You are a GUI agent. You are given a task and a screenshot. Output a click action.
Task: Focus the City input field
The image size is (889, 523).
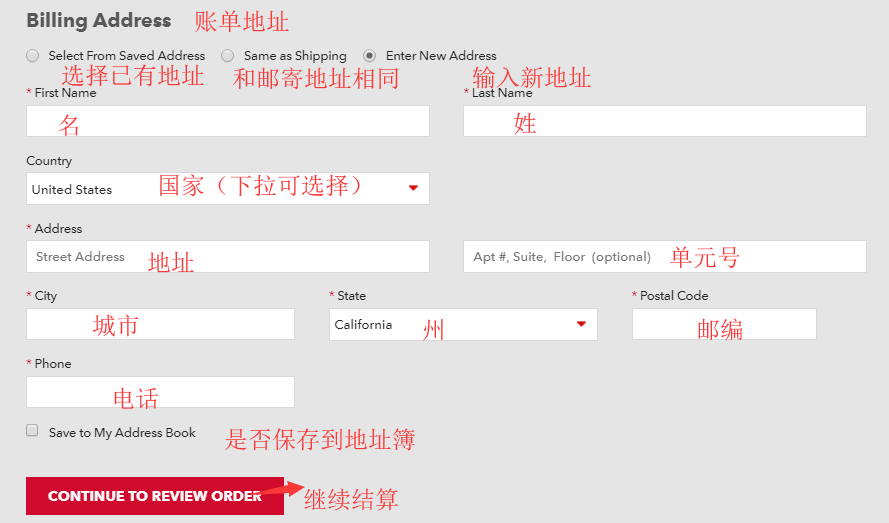(x=160, y=324)
